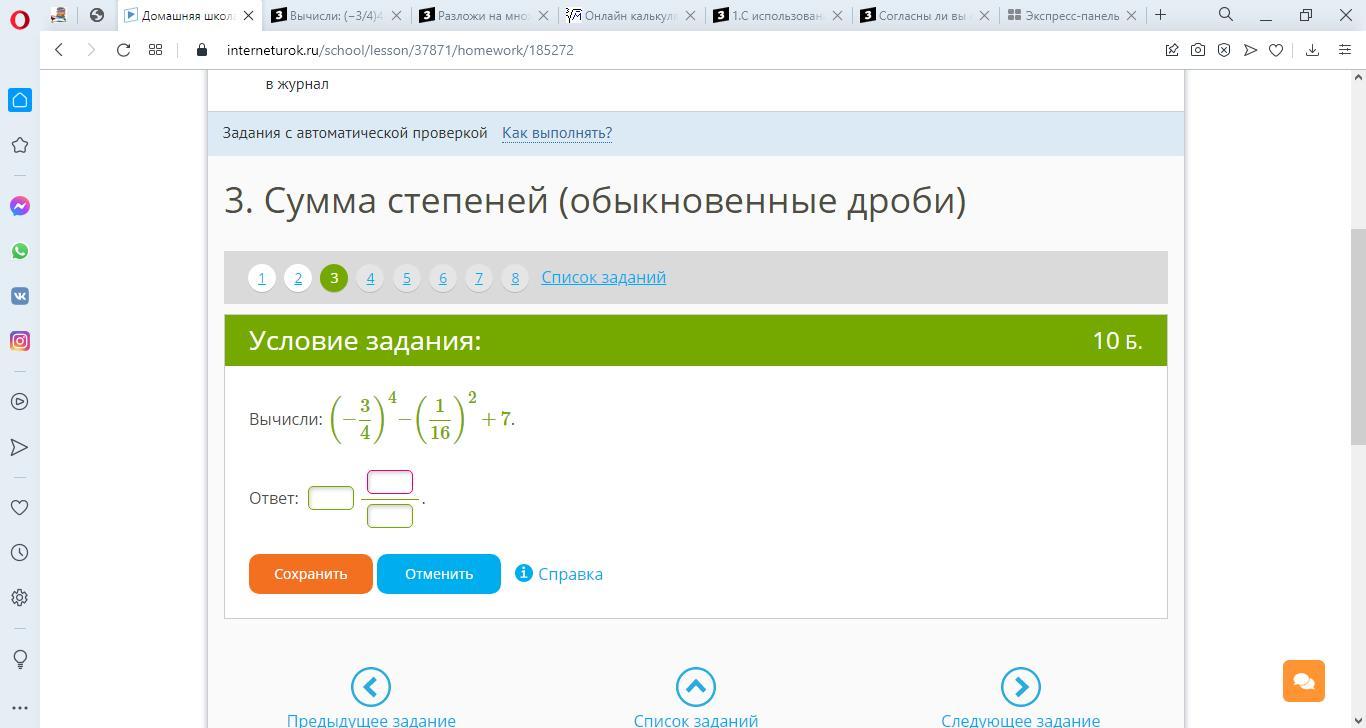Open sidebar three-dots setup menu

point(20,708)
